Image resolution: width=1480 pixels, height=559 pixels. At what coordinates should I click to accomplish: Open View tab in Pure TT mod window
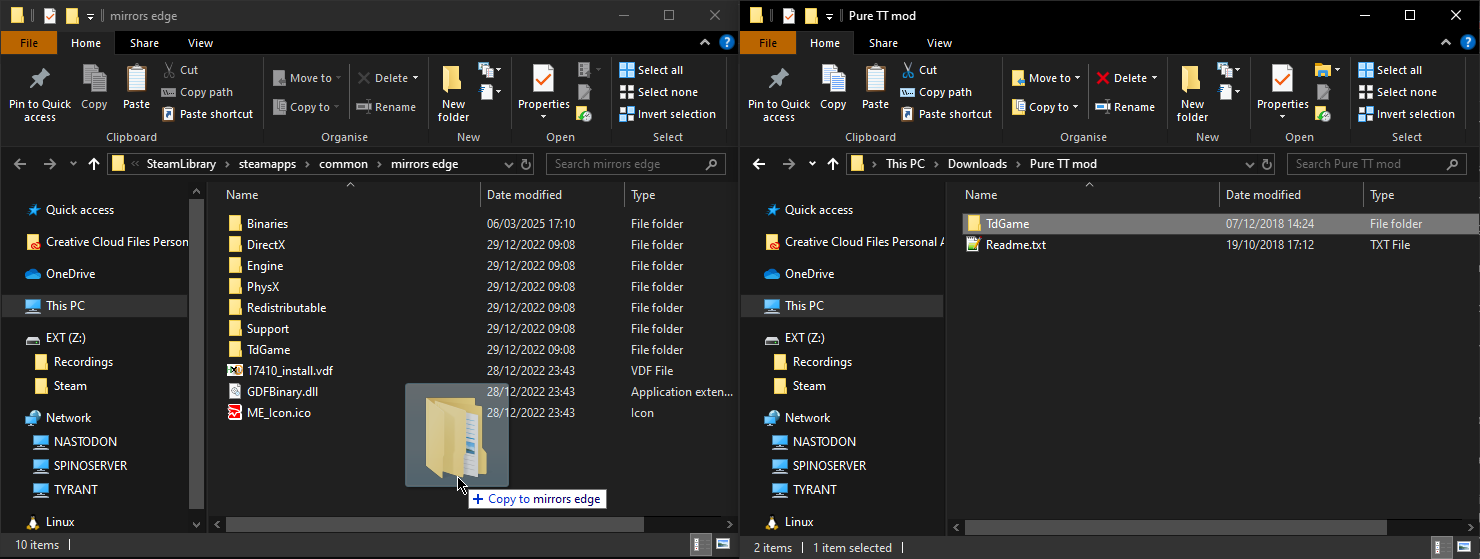point(939,43)
